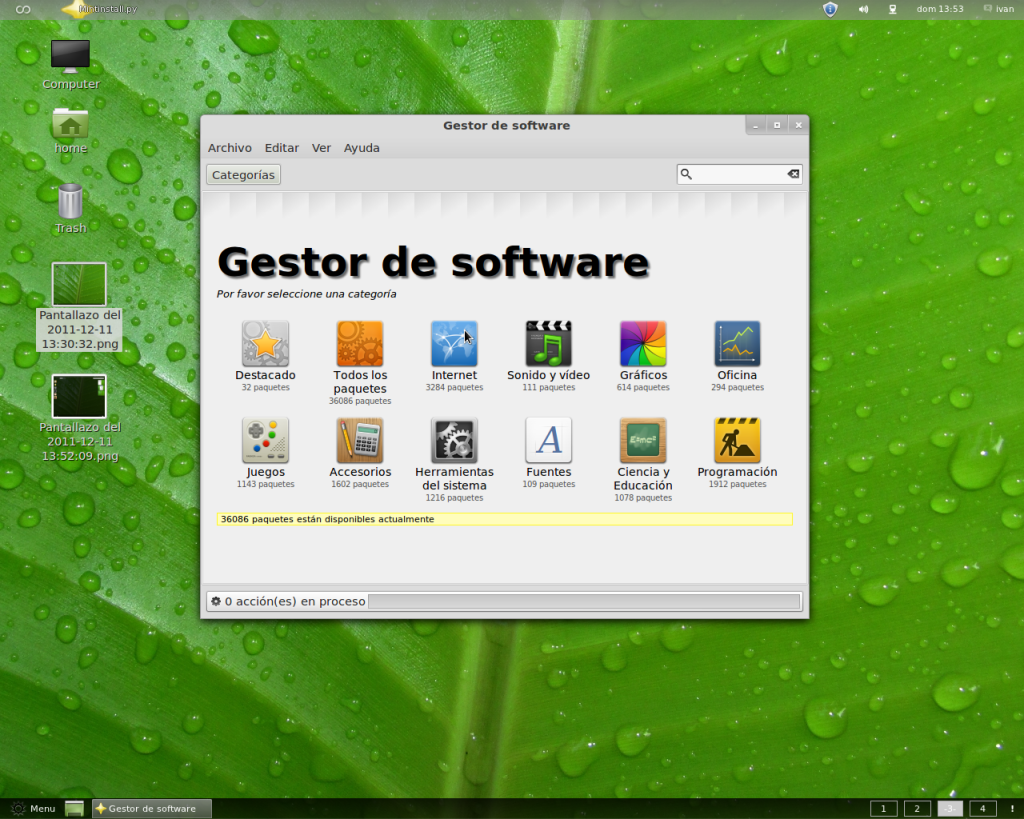Select the Oficina category icon
1024x819 pixels.
(x=737, y=340)
